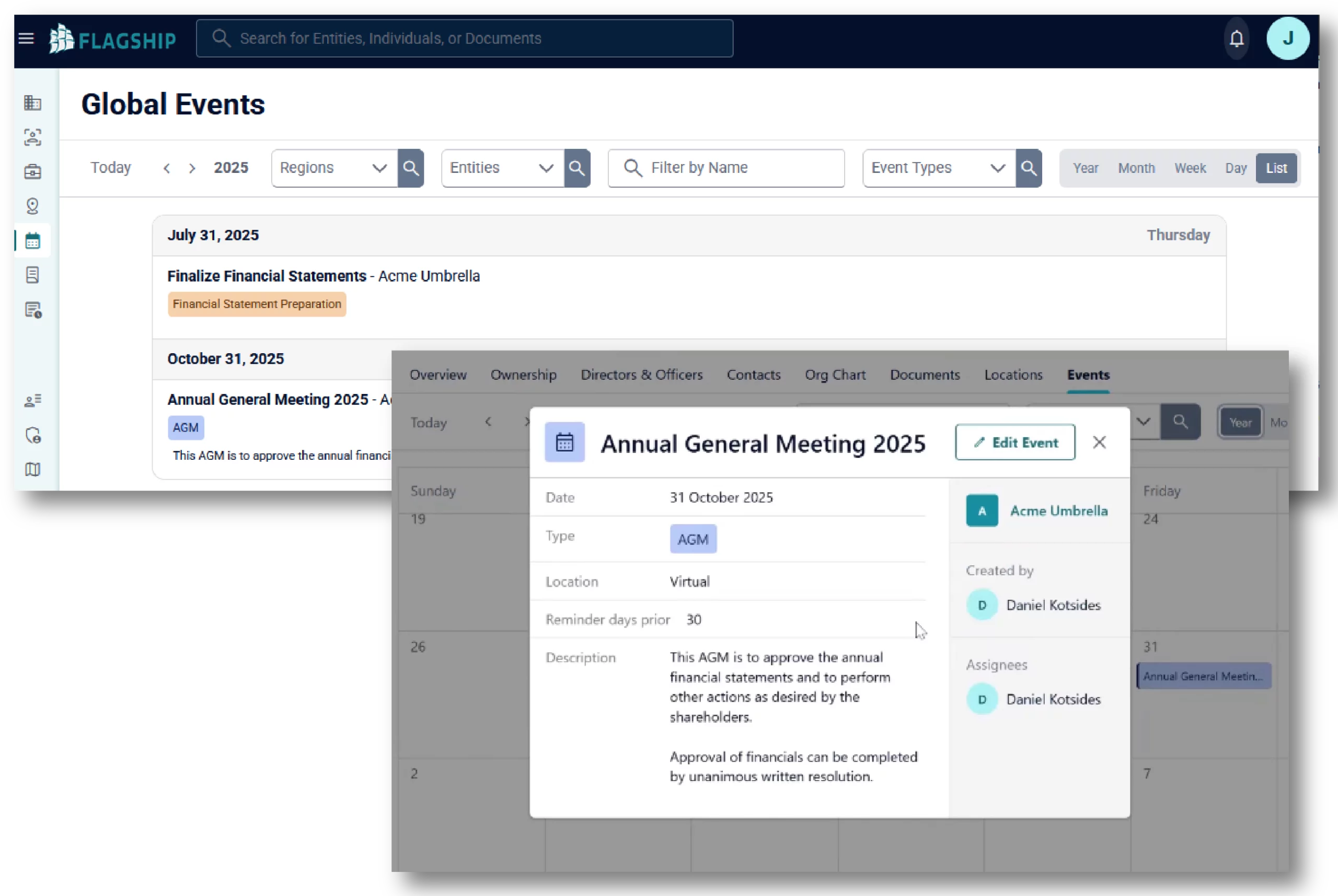This screenshot has width=1338, height=896.
Task: Click Today in entity Events calendar
Action: tap(428, 422)
